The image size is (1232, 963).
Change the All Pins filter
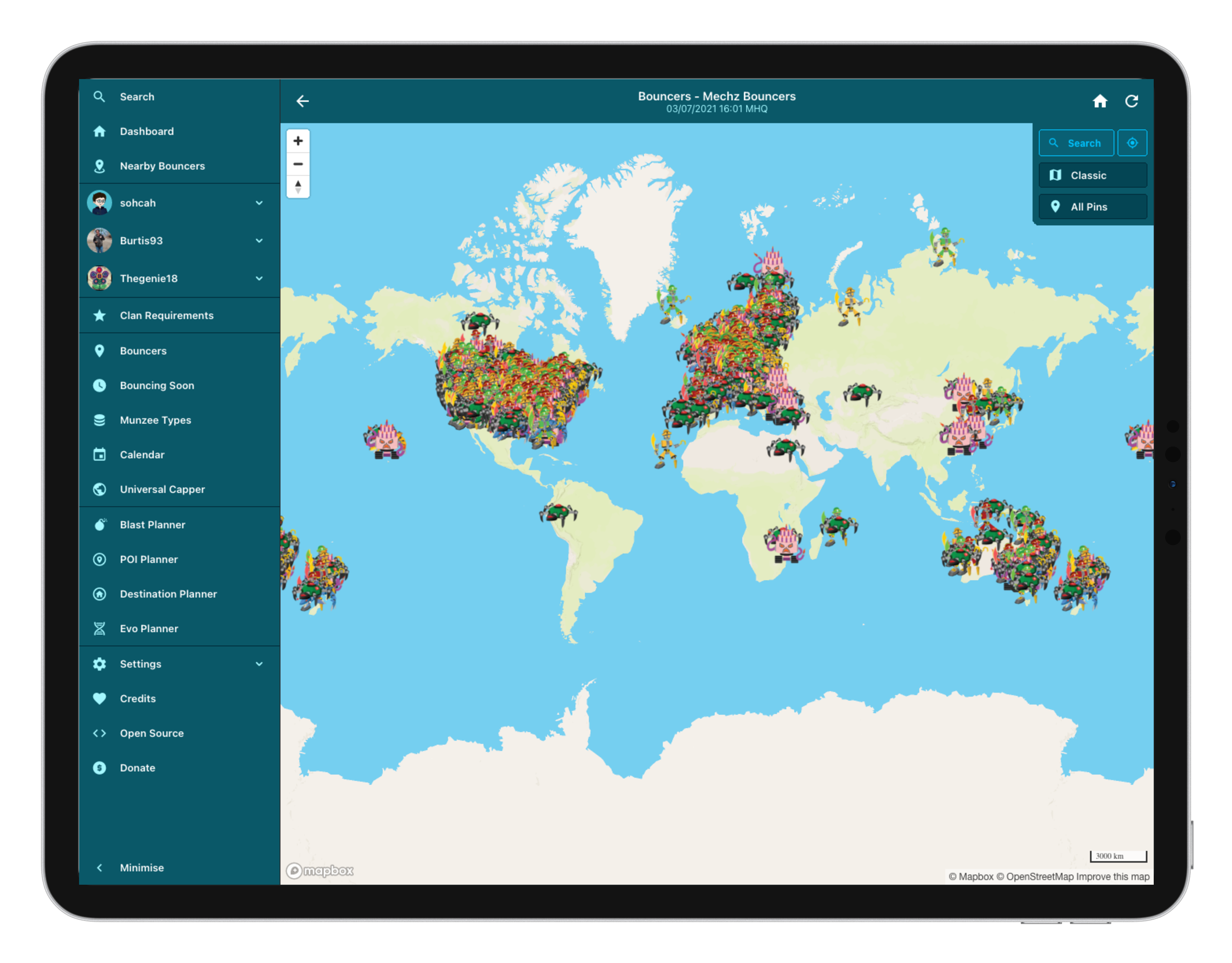click(x=1093, y=207)
